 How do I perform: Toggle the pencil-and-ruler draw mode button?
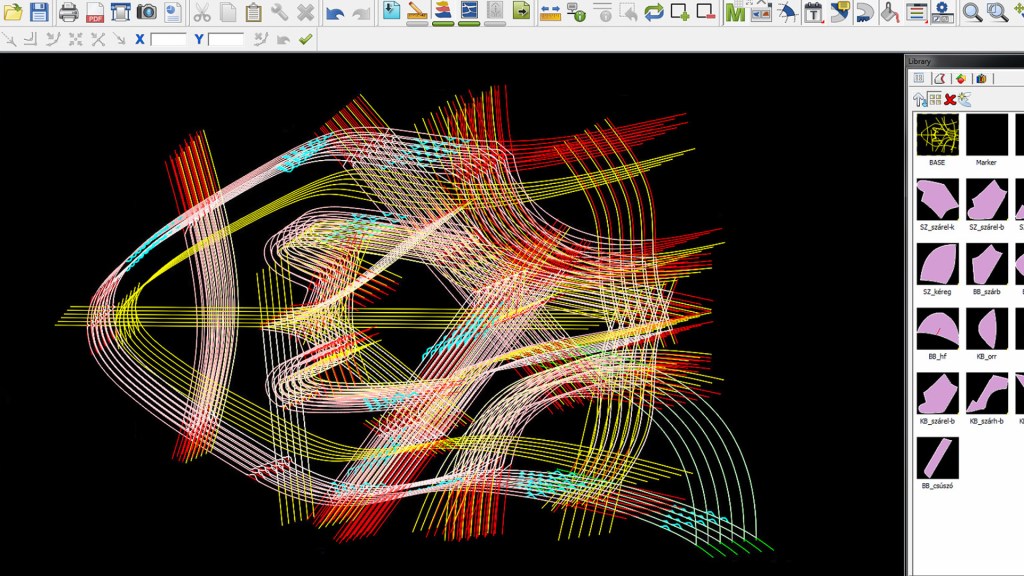pyautogui.click(x=417, y=12)
